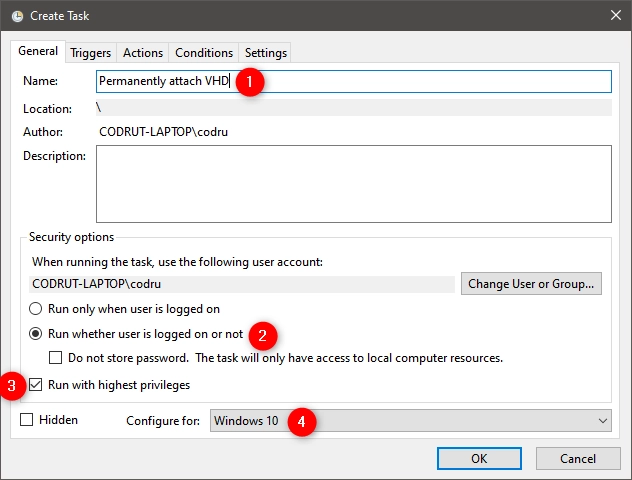This screenshot has height=480, width=632.
Task: Close the Create Task dialog
Action: 615,15
